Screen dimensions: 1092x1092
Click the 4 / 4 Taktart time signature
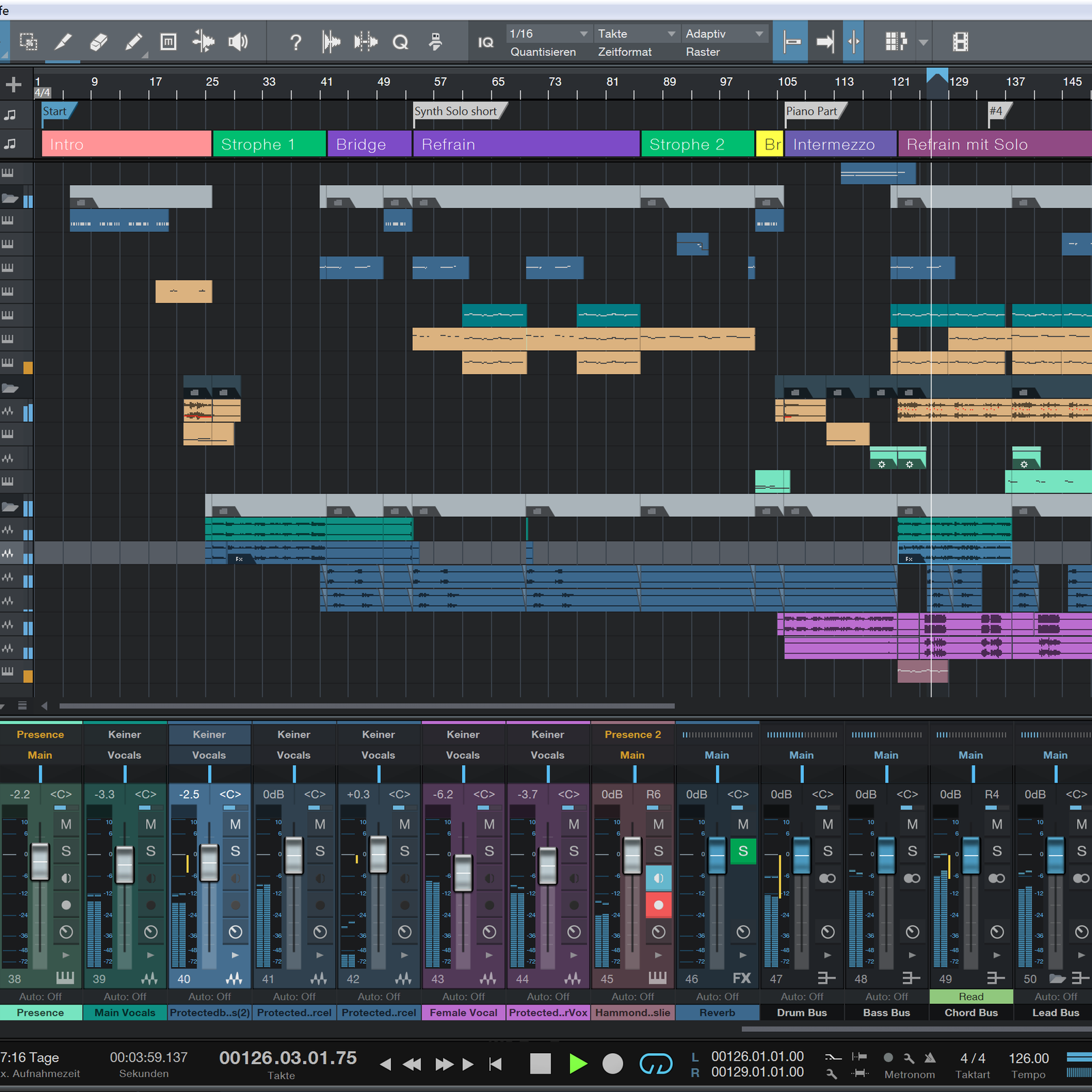[973, 1058]
